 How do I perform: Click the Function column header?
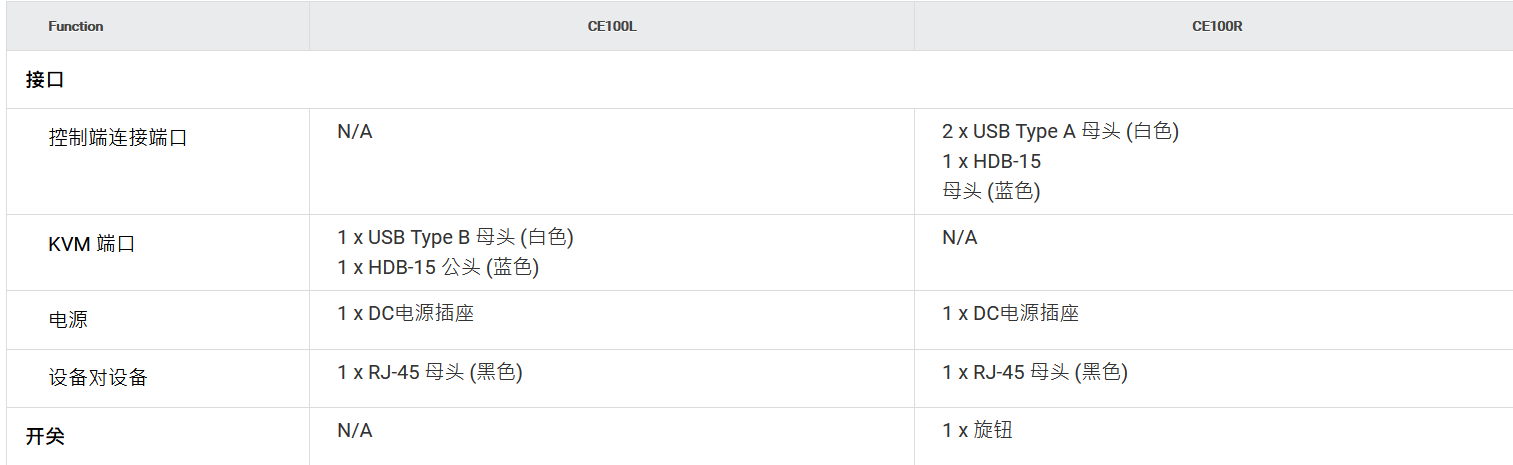76,27
